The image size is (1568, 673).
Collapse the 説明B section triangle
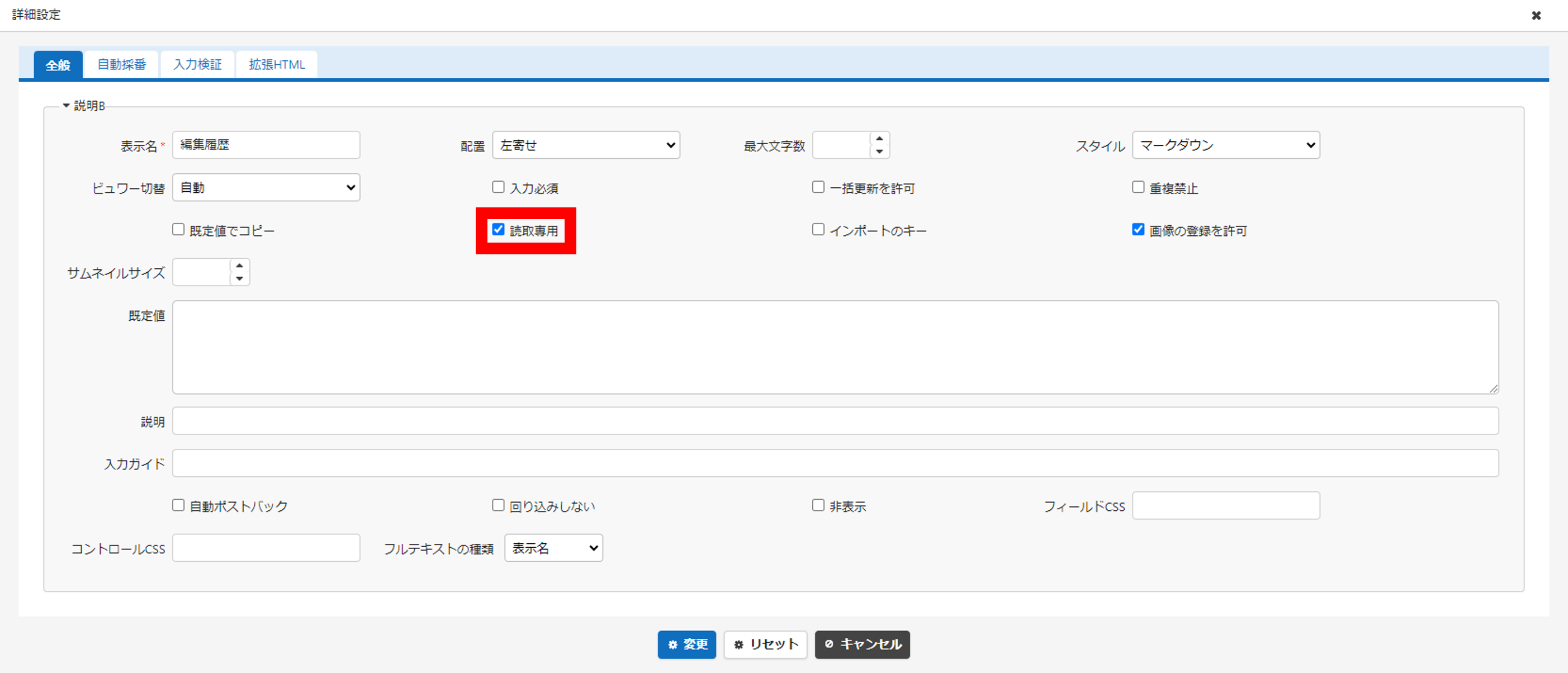67,106
